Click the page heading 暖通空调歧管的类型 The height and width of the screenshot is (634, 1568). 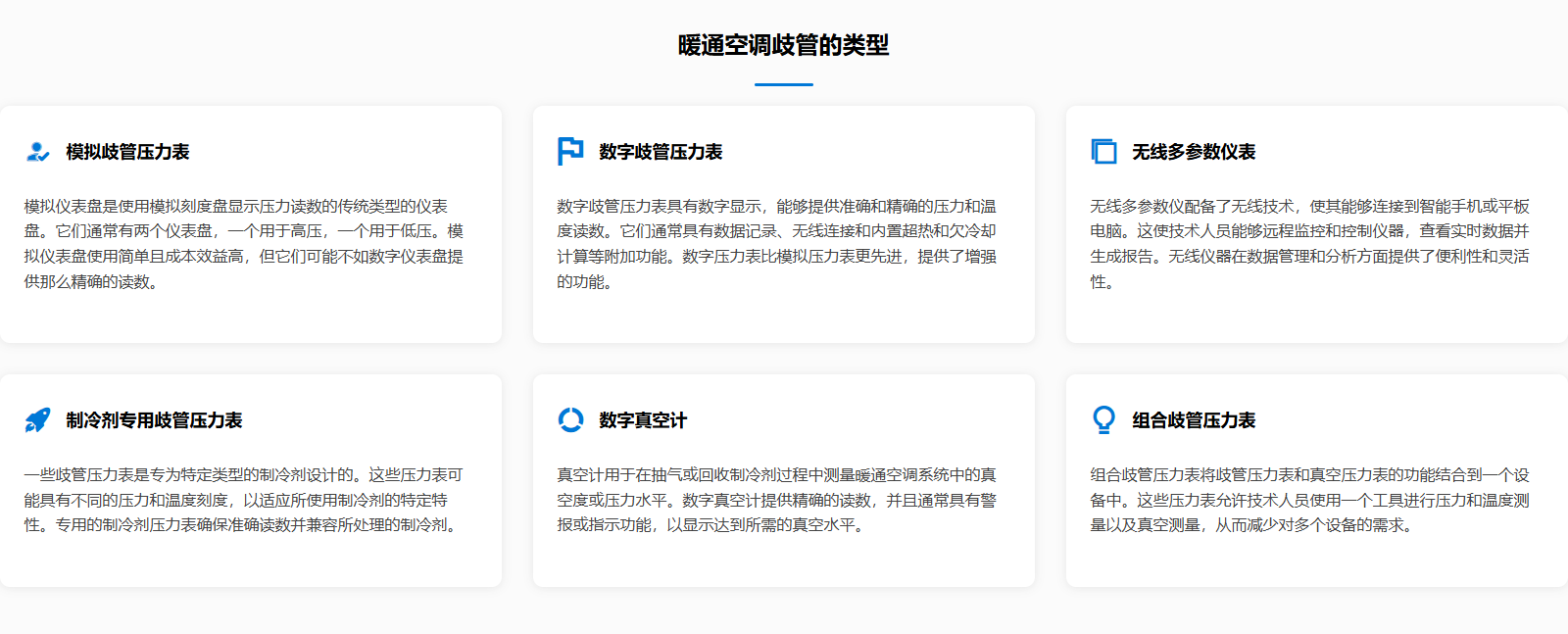[x=783, y=45]
